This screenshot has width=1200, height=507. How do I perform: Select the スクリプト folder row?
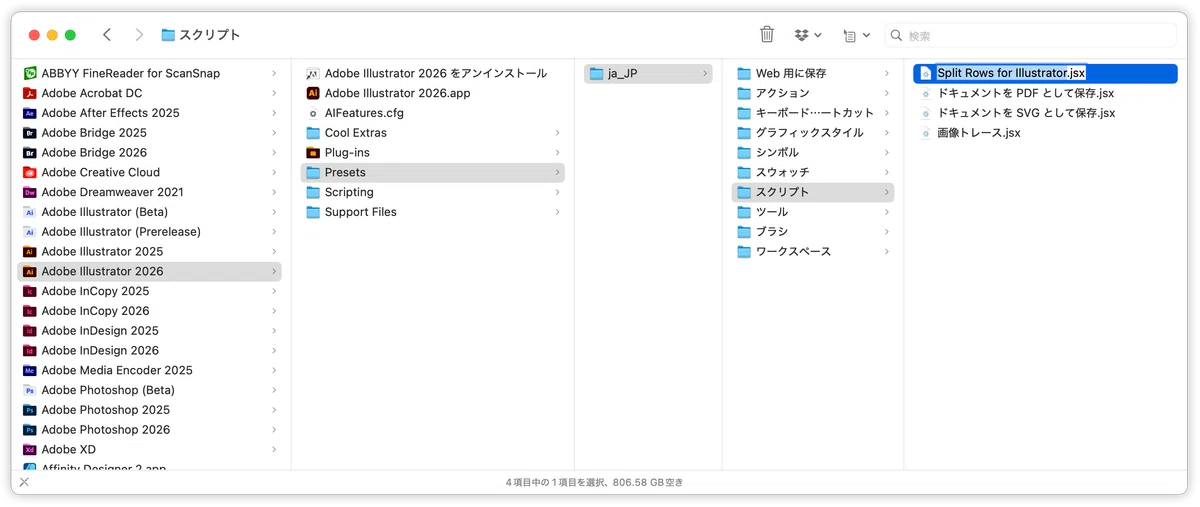point(813,192)
